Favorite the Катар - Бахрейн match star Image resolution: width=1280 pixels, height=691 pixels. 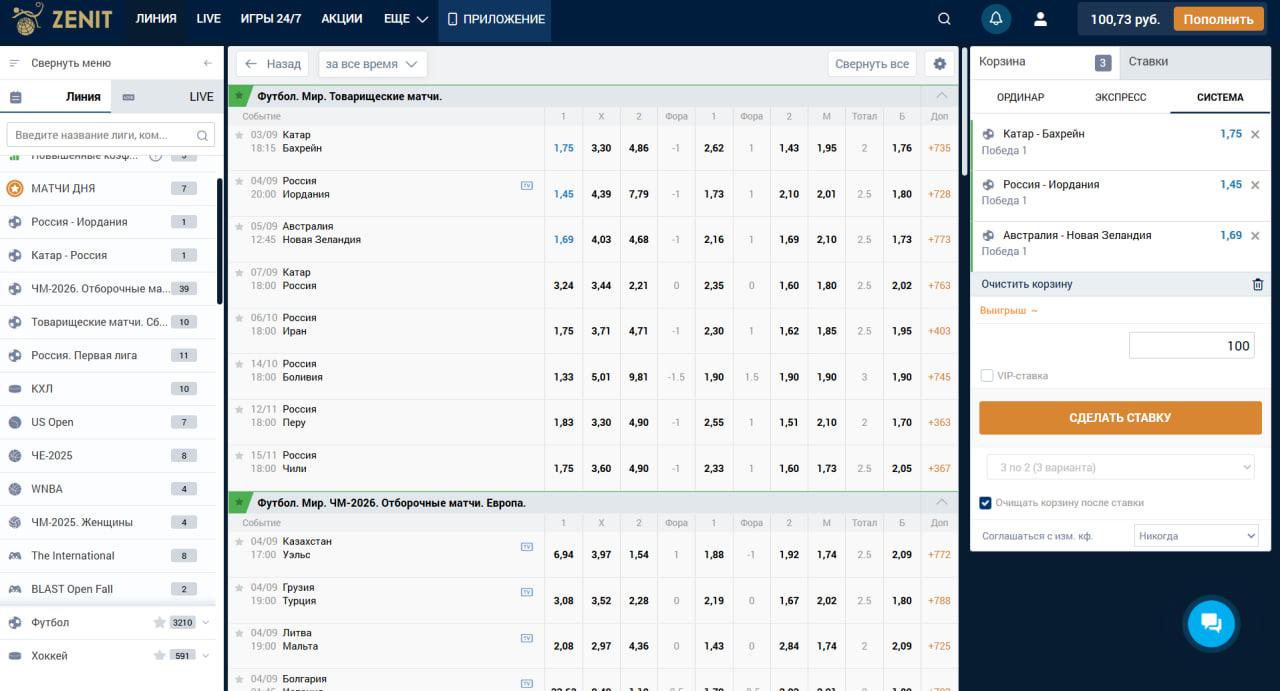click(239, 134)
